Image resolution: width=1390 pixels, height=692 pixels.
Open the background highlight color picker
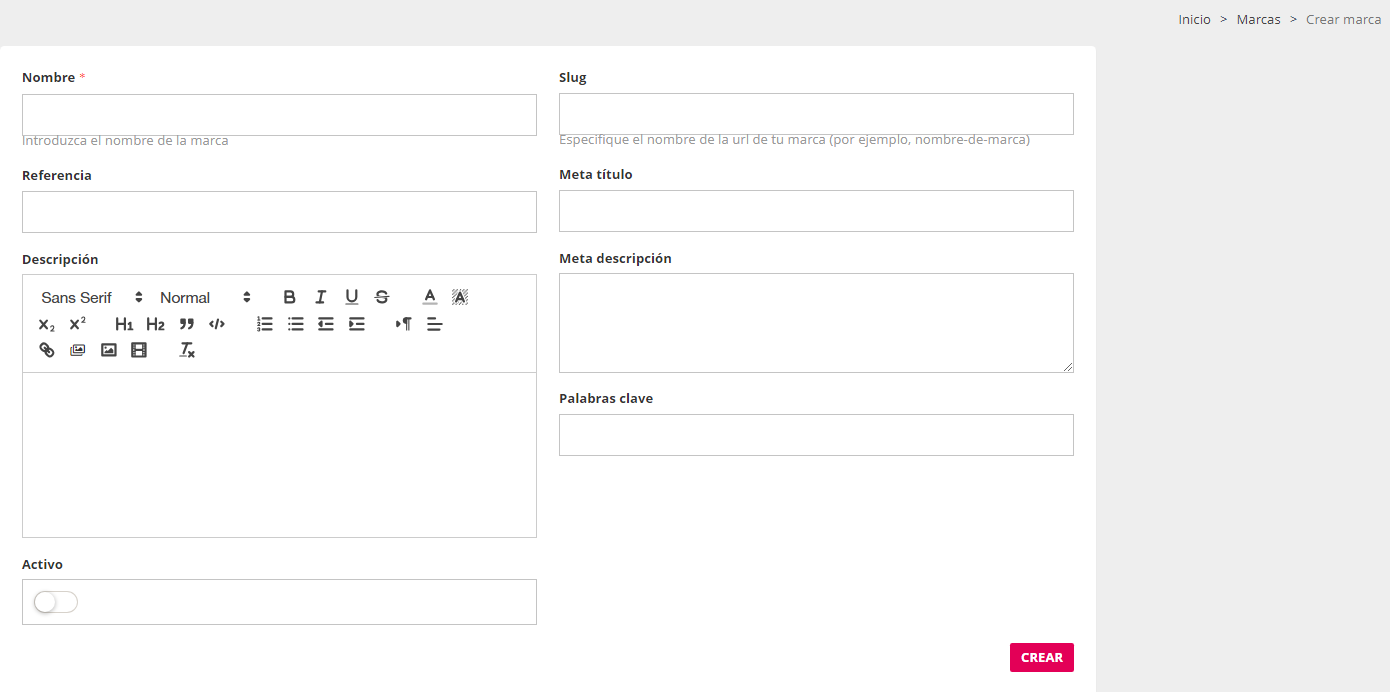click(x=460, y=297)
